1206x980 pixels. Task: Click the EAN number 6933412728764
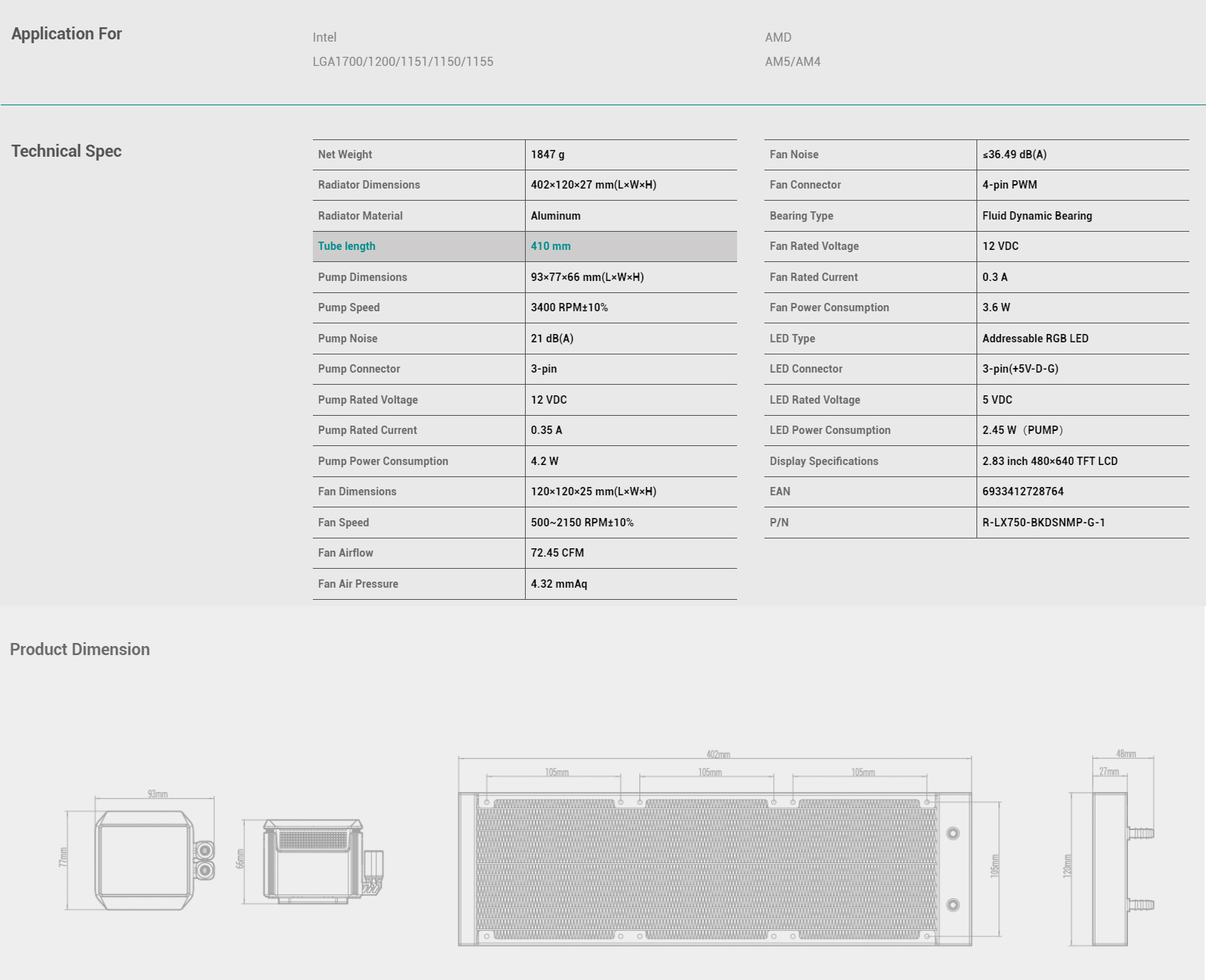[1023, 492]
